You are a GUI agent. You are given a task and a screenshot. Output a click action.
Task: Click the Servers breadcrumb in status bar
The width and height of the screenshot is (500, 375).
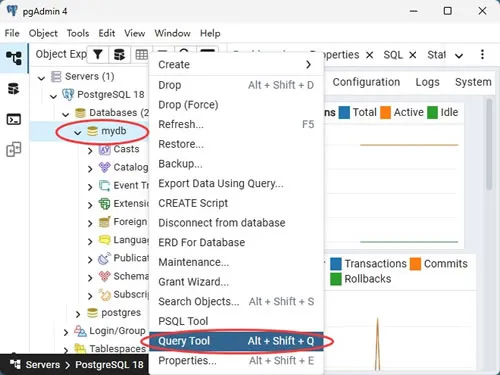click(x=43, y=365)
